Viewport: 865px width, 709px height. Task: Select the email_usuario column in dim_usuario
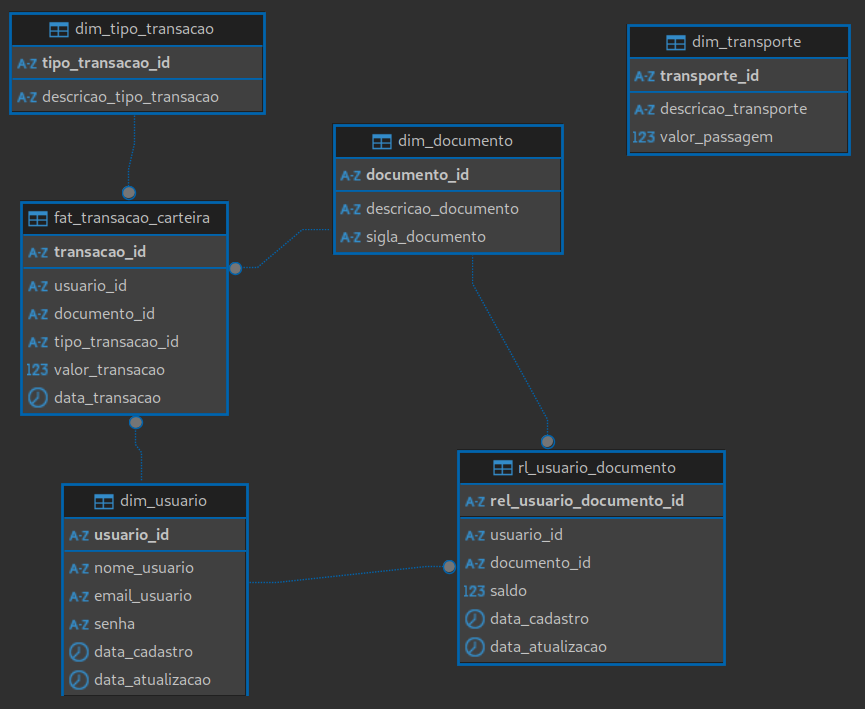tap(143, 596)
